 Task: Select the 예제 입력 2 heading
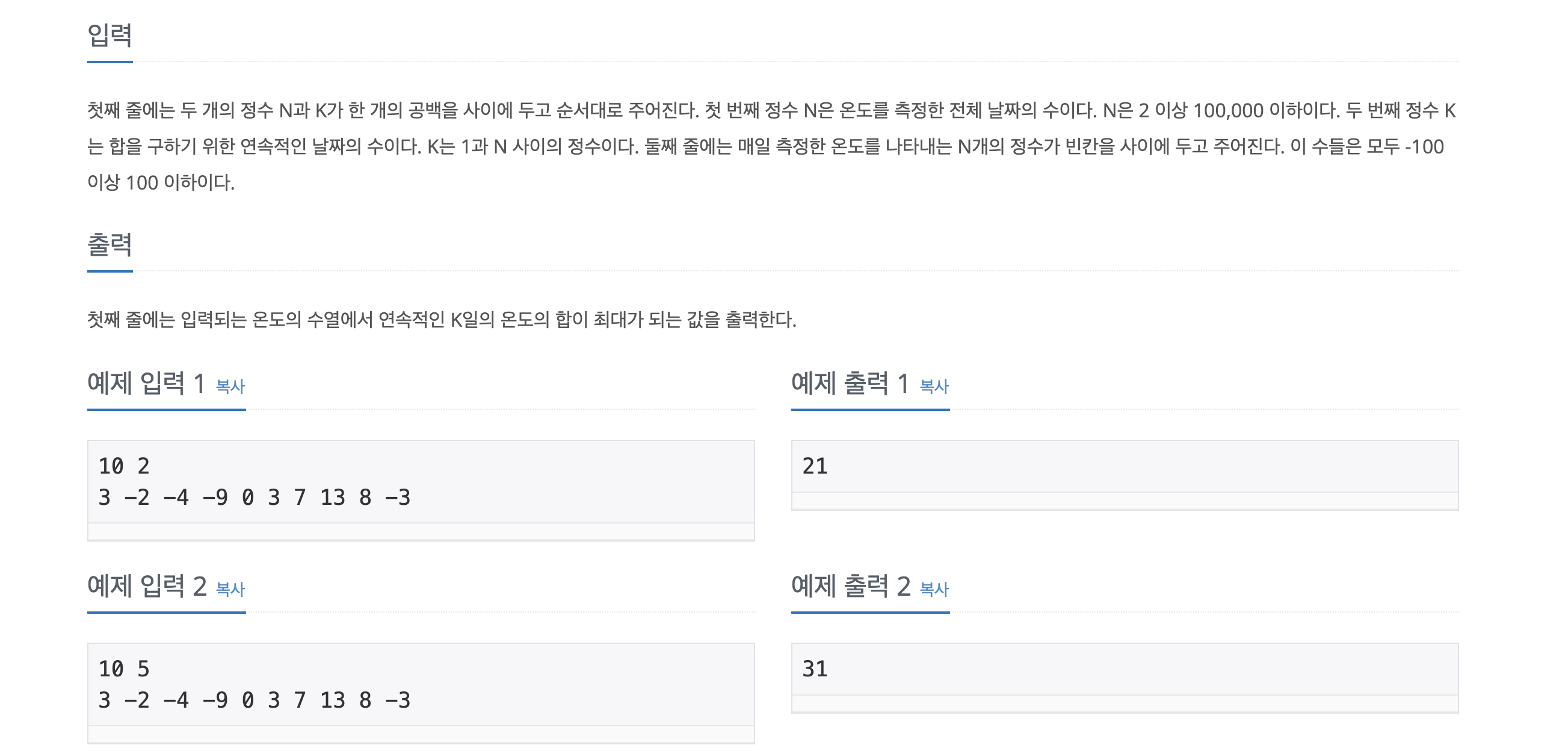click(147, 586)
